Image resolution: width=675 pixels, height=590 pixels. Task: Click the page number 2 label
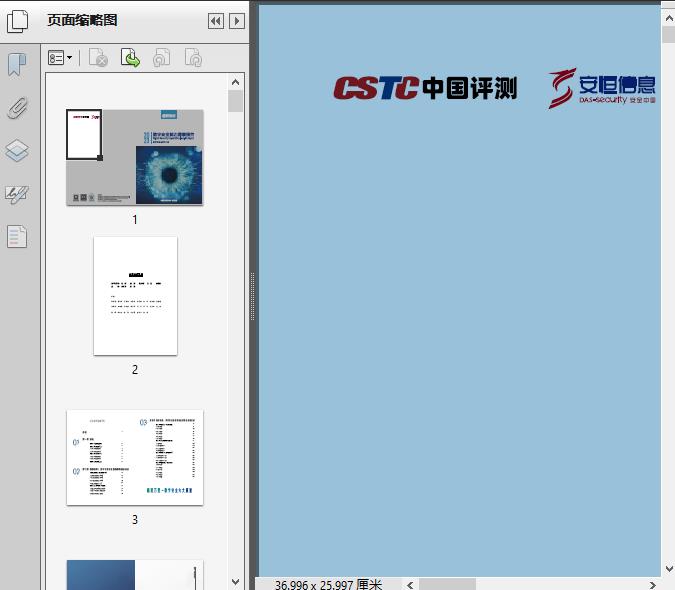[135, 369]
